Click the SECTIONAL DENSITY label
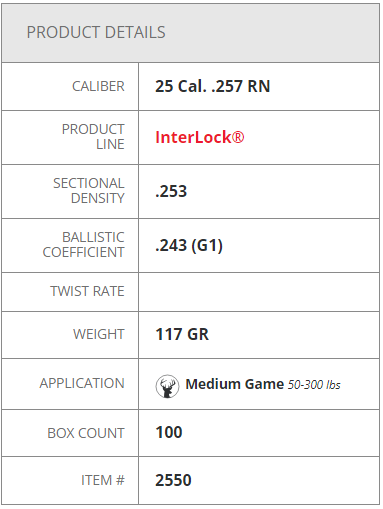 pos(89,191)
